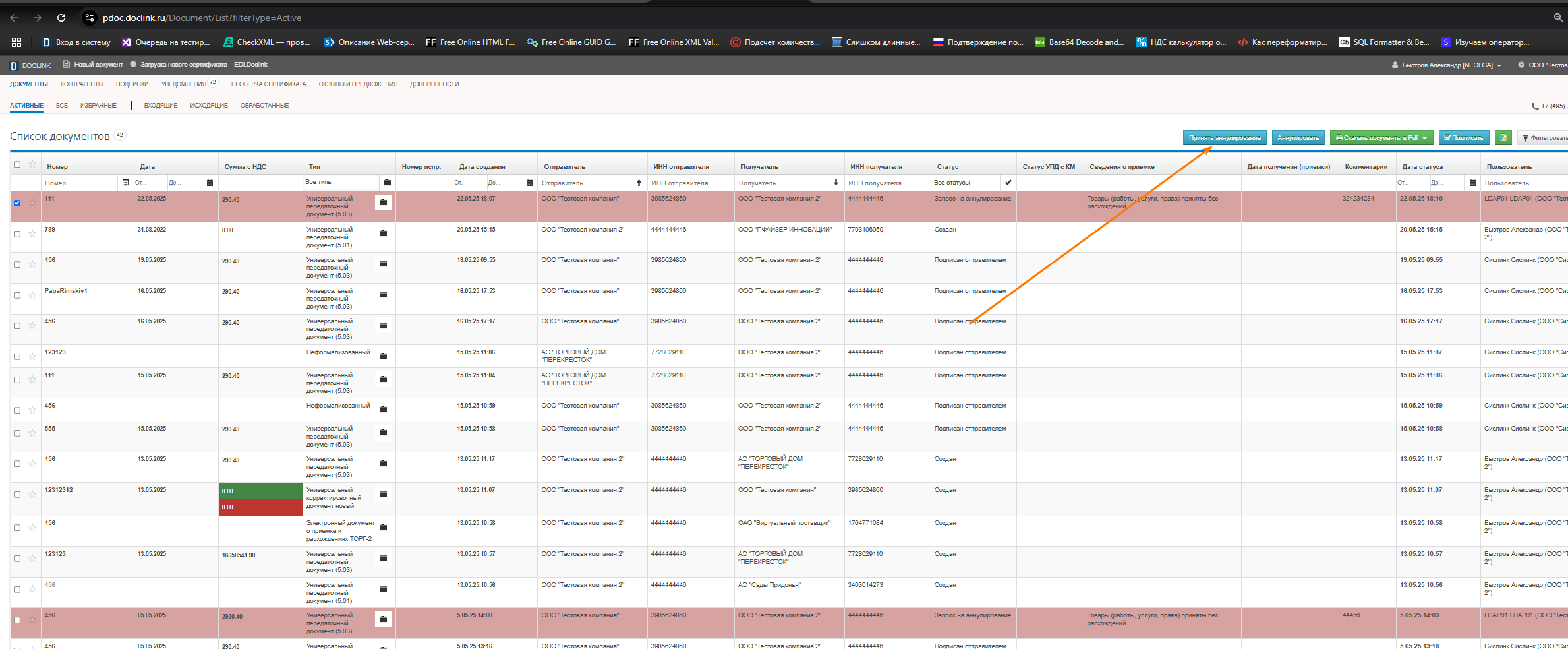
Task: Check the 16658541.90 row checkbox
Action: [x=17, y=558]
